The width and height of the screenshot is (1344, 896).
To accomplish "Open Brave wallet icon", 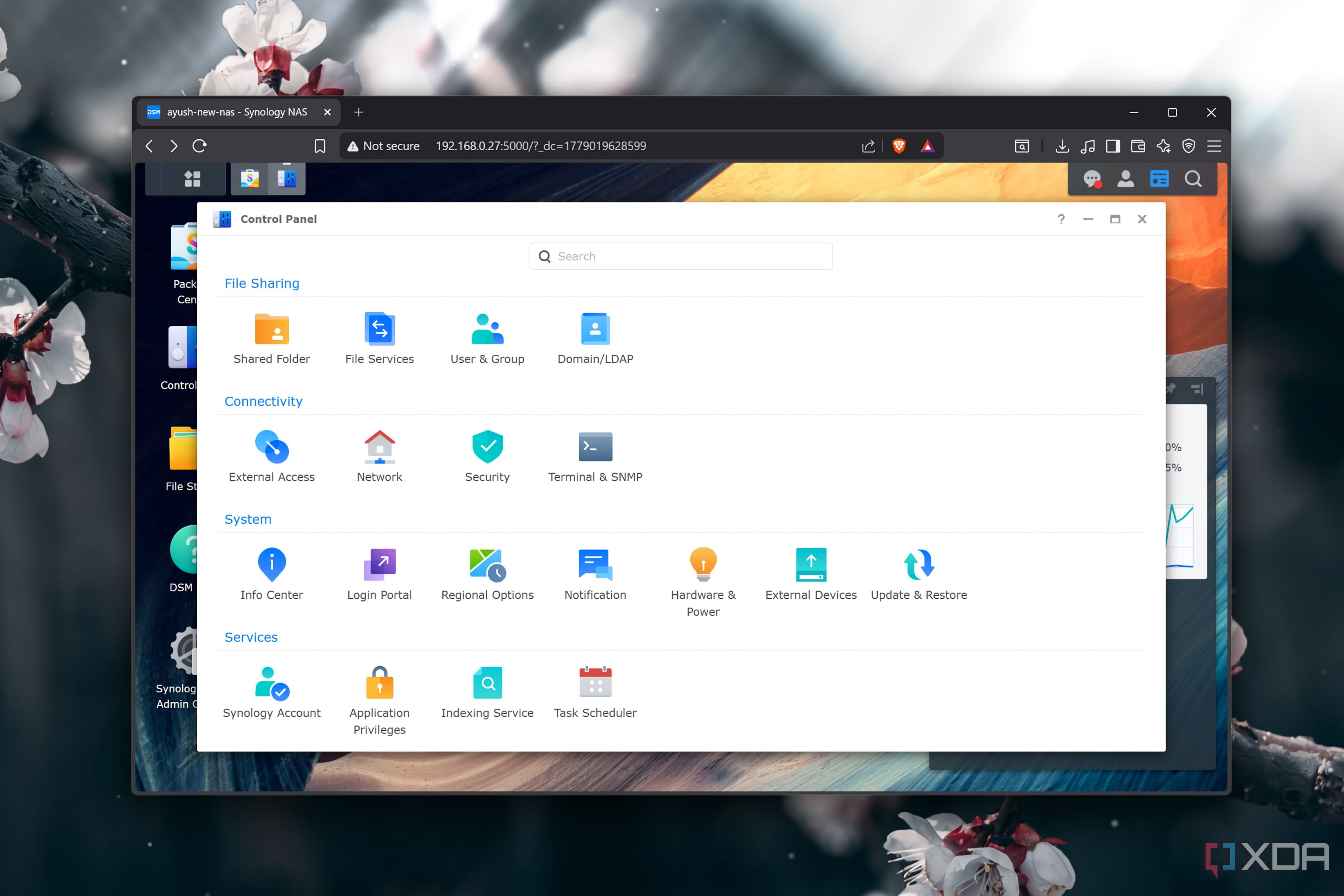I will pos(1138,146).
